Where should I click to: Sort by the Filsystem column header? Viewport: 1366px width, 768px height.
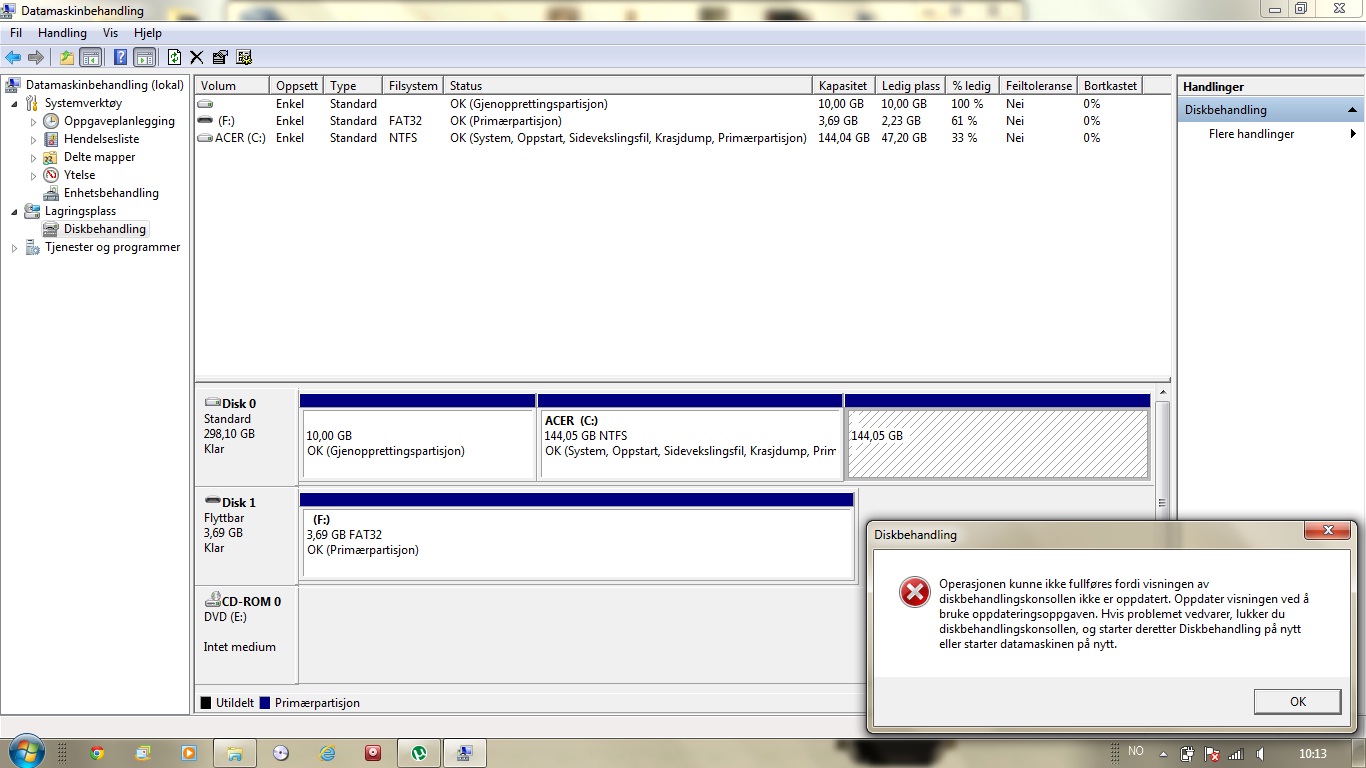coord(413,86)
